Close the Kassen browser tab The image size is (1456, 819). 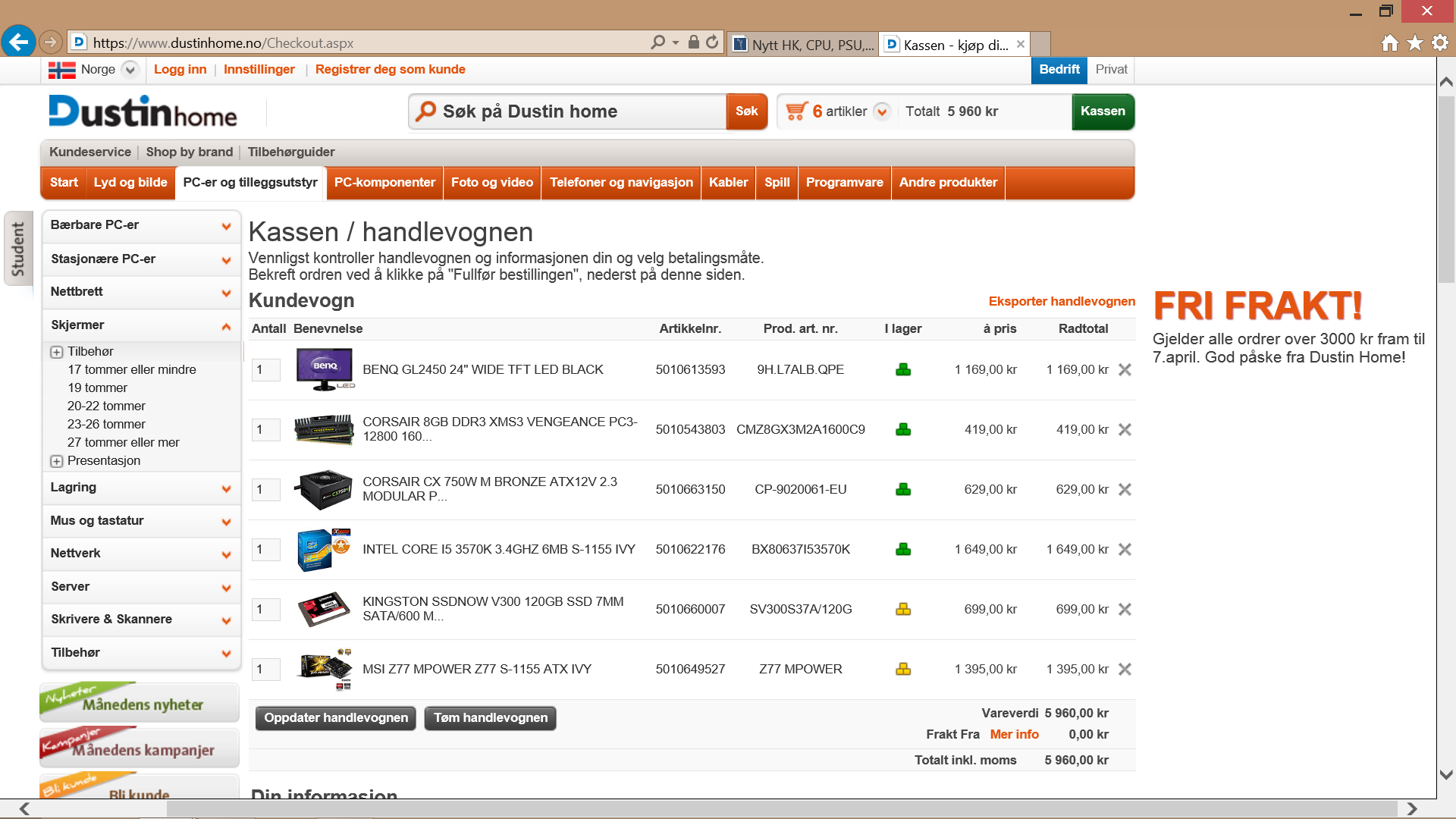pyautogui.click(x=1021, y=44)
